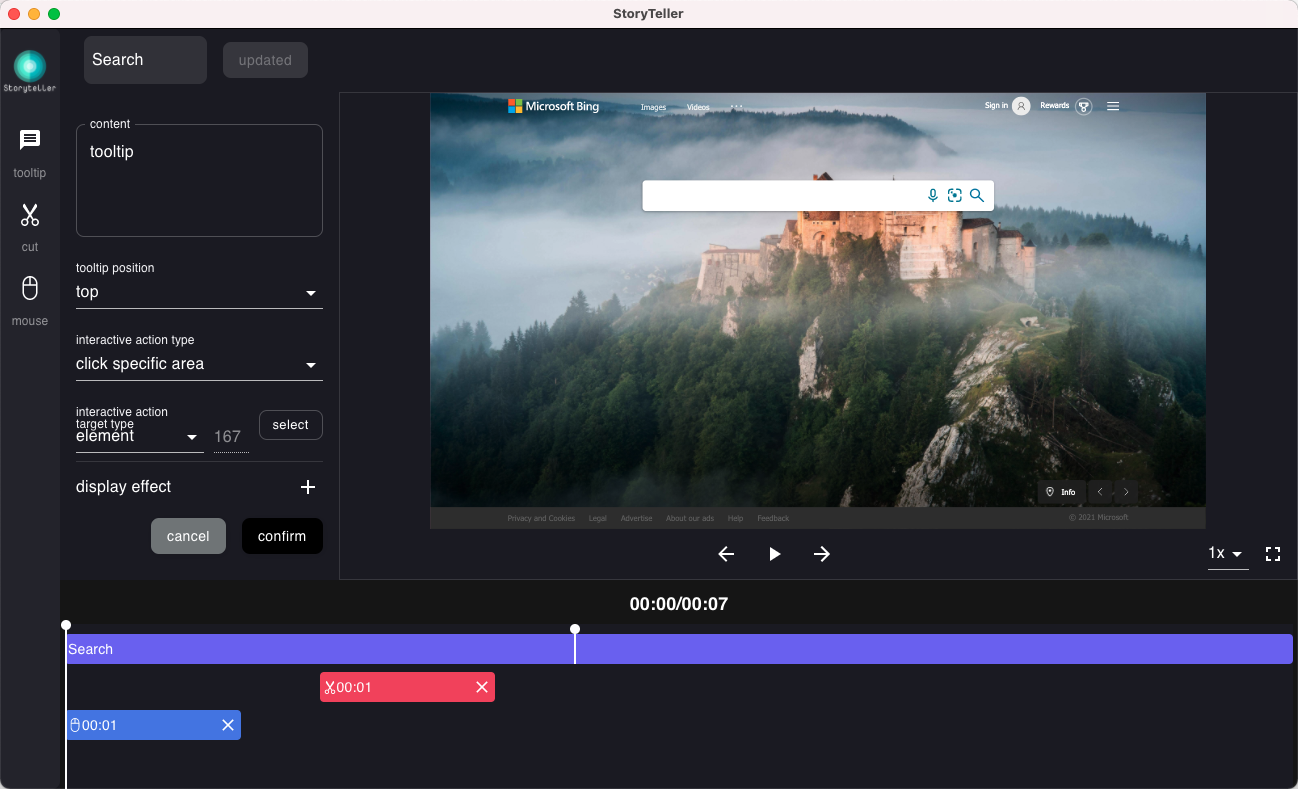
Task: Click the Legal footer link
Action: click(x=597, y=518)
